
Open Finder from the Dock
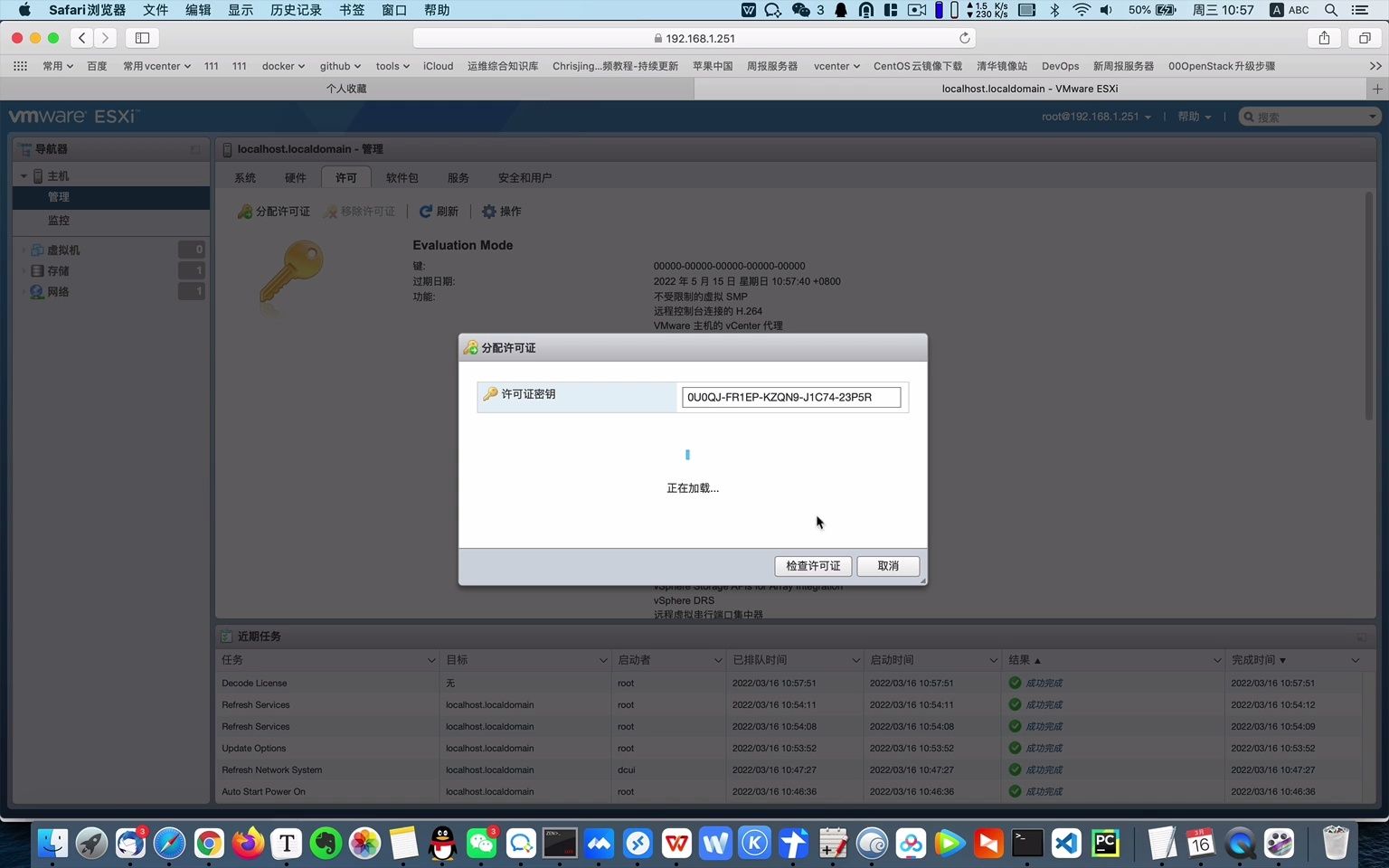52,844
